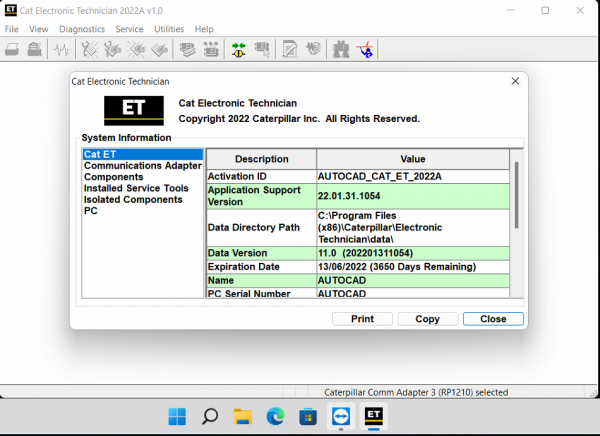Open the Utilities menu

pos(169,29)
